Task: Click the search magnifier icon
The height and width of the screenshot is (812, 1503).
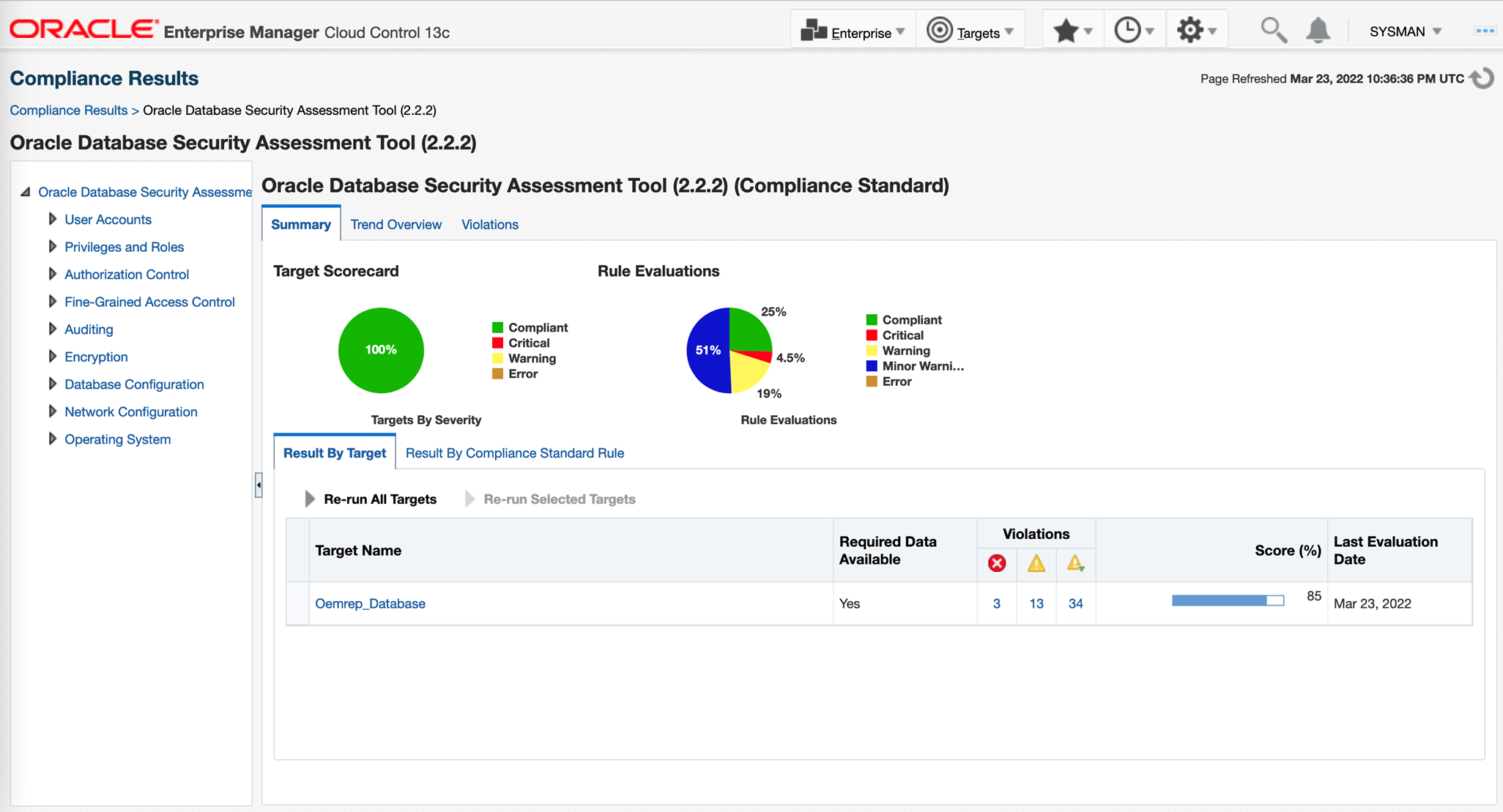Action: pos(1273,31)
